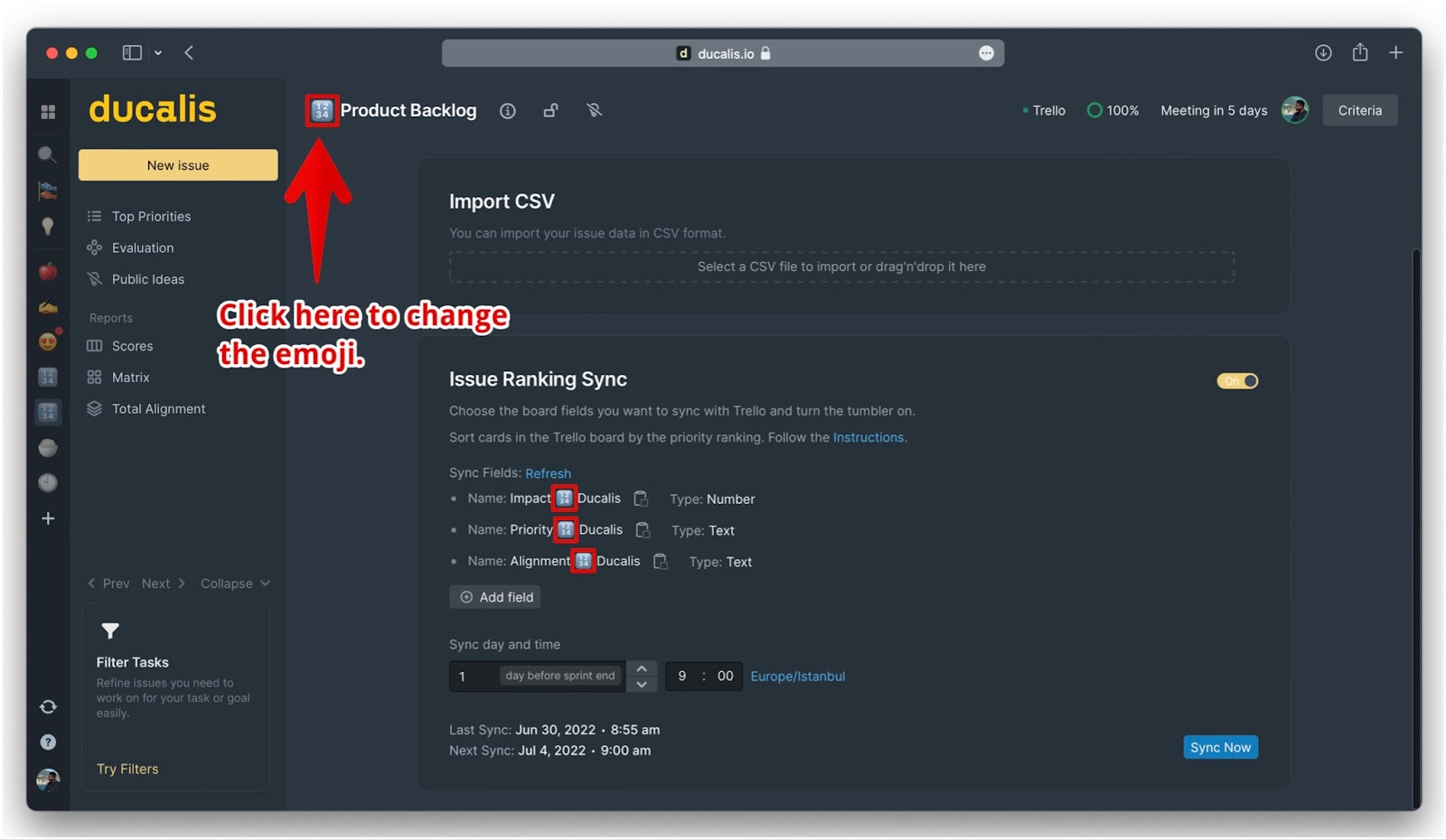
Task: Select the rice bowl board icon
Action: point(48,448)
